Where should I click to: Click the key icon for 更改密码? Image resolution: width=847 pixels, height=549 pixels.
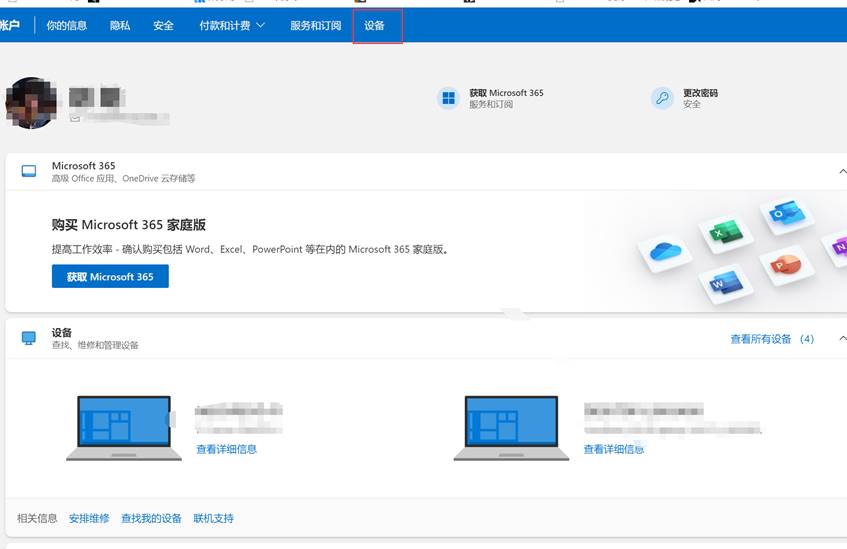click(662, 98)
